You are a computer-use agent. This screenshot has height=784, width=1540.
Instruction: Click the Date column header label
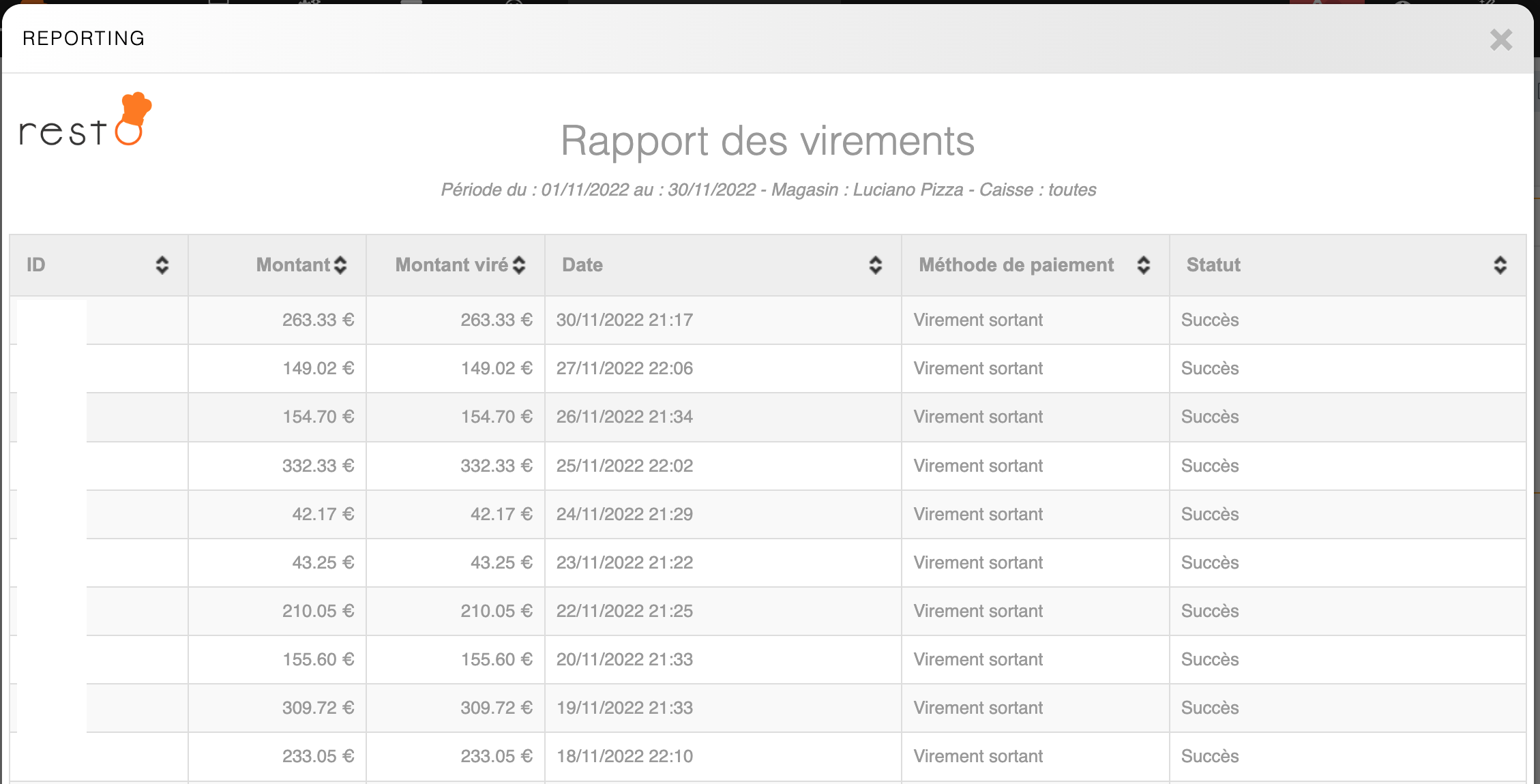click(582, 265)
